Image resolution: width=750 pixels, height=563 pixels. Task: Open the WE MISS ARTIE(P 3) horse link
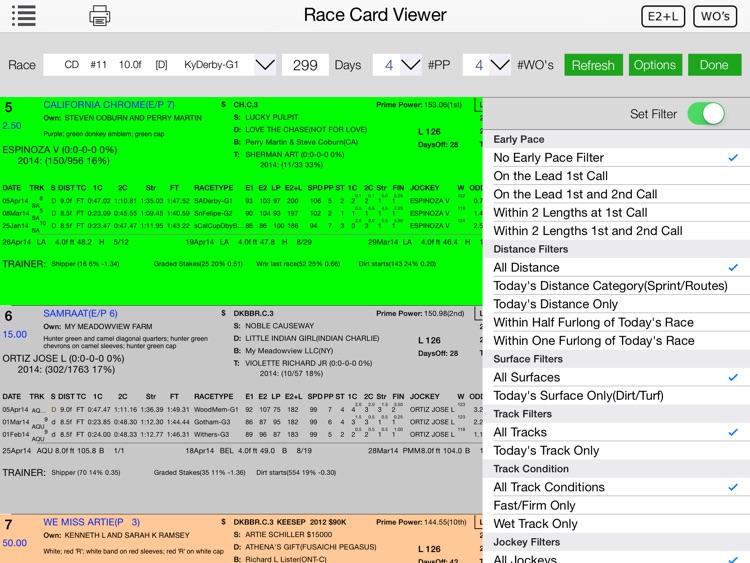tap(91, 522)
